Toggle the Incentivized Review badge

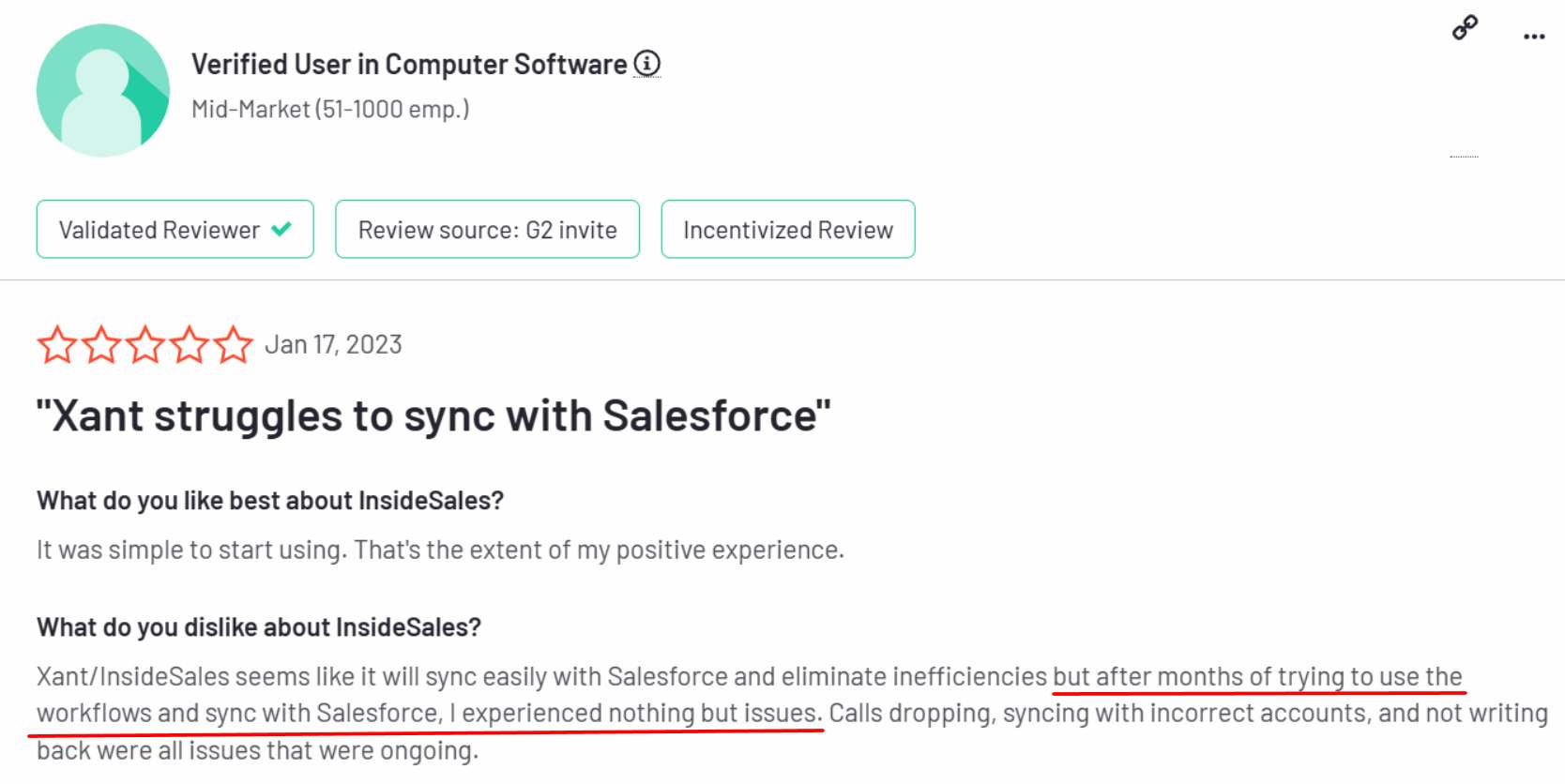787,229
